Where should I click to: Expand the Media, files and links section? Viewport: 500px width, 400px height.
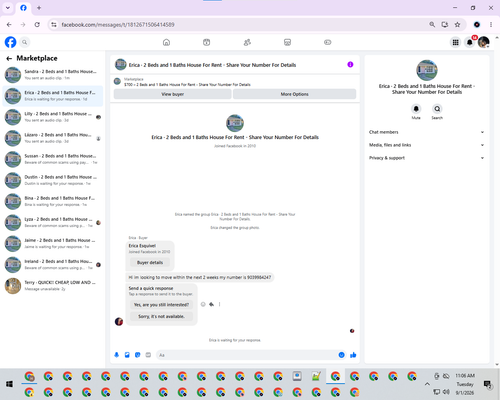(426, 145)
